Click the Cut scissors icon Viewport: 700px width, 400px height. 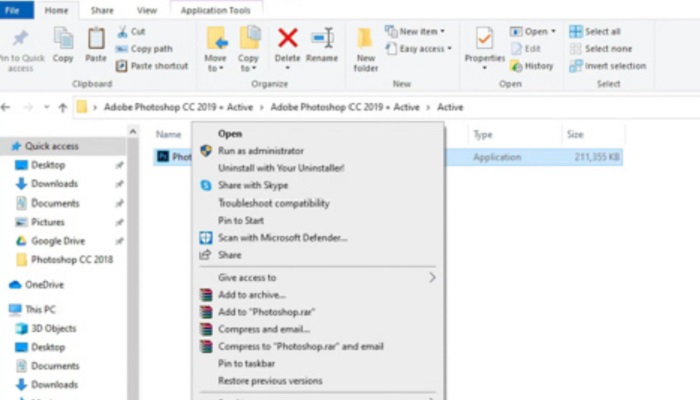122,32
